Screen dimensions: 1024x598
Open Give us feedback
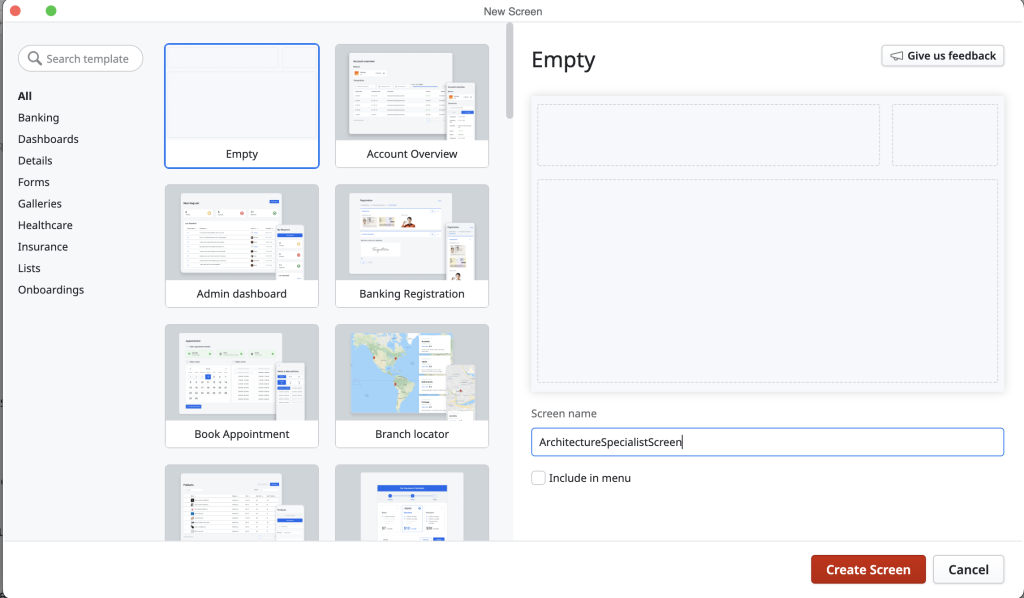(x=942, y=56)
